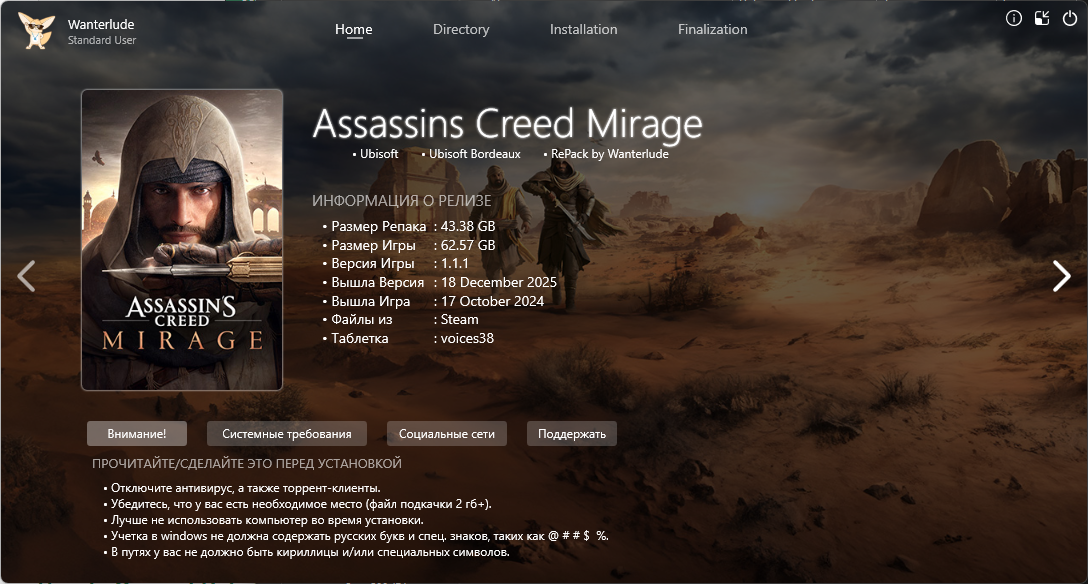This screenshot has width=1088, height=584.
Task: Switch to the Directory tab
Action: 461,29
